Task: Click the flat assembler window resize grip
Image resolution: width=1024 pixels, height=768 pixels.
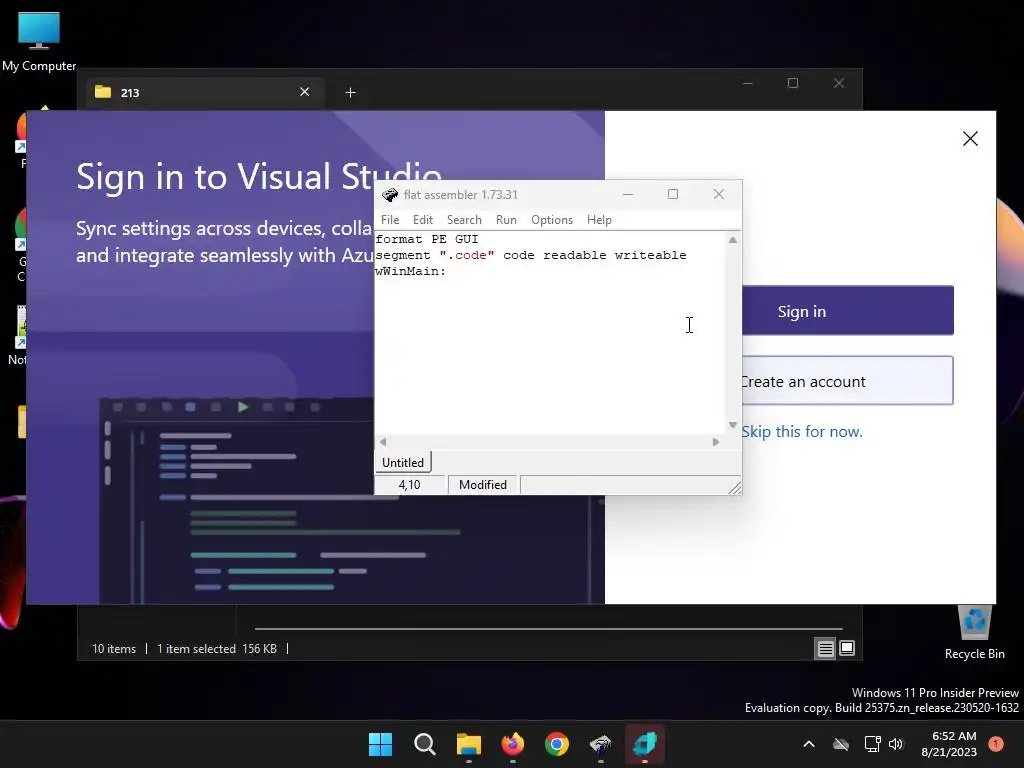Action: (735, 487)
